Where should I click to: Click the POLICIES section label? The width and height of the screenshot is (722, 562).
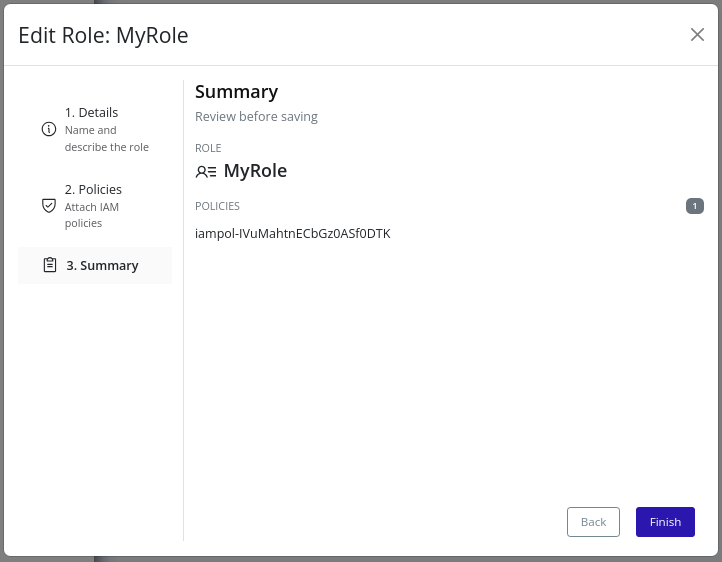point(217,206)
